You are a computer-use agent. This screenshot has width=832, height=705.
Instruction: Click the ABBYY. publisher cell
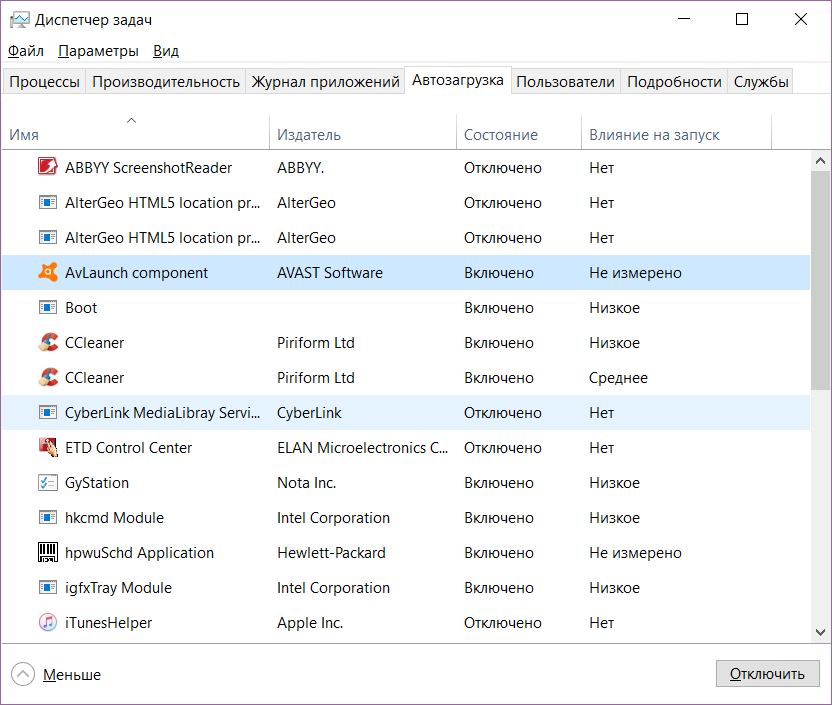click(300, 168)
